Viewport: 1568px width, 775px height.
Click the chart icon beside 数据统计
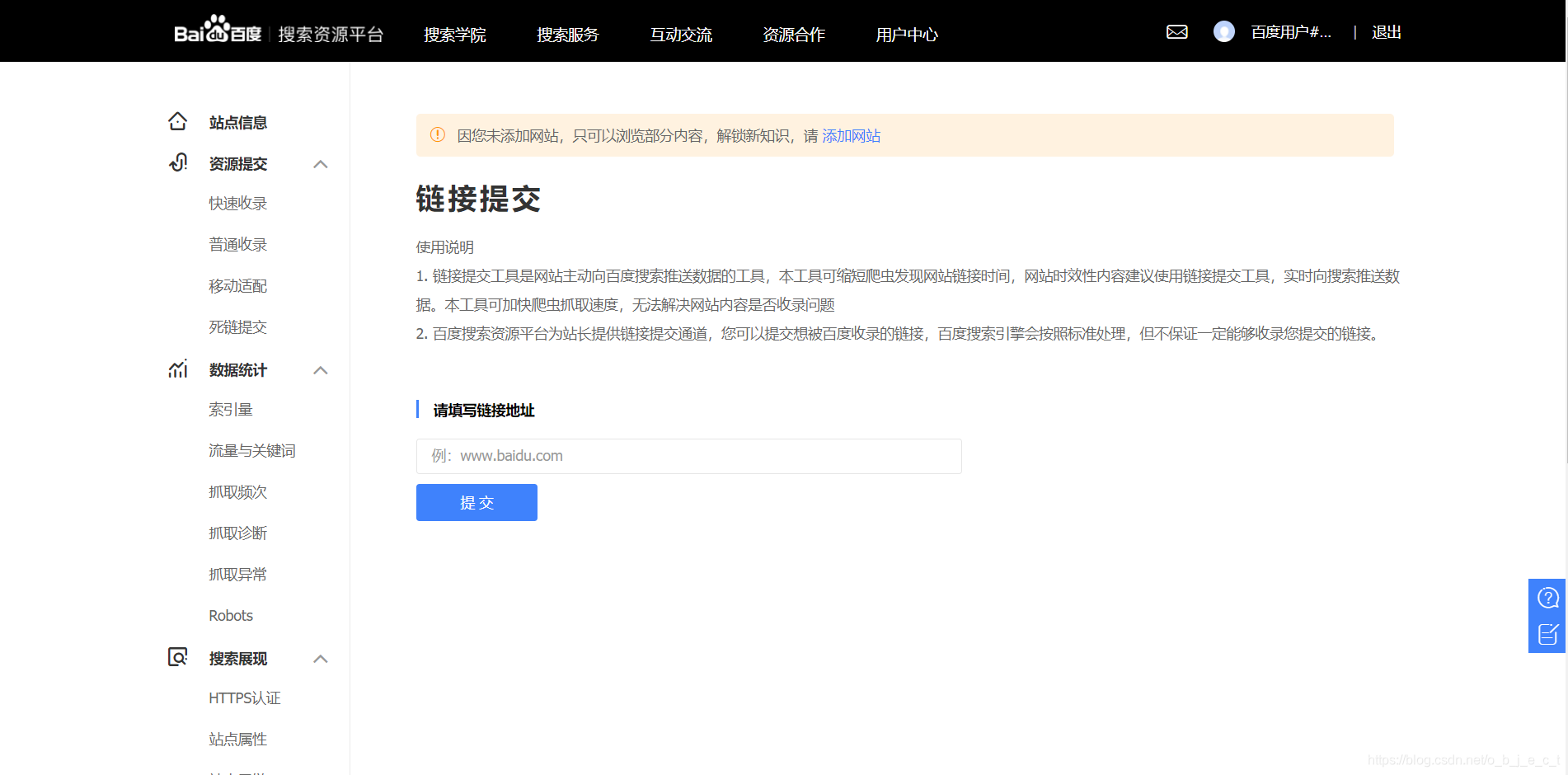click(178, 369)
